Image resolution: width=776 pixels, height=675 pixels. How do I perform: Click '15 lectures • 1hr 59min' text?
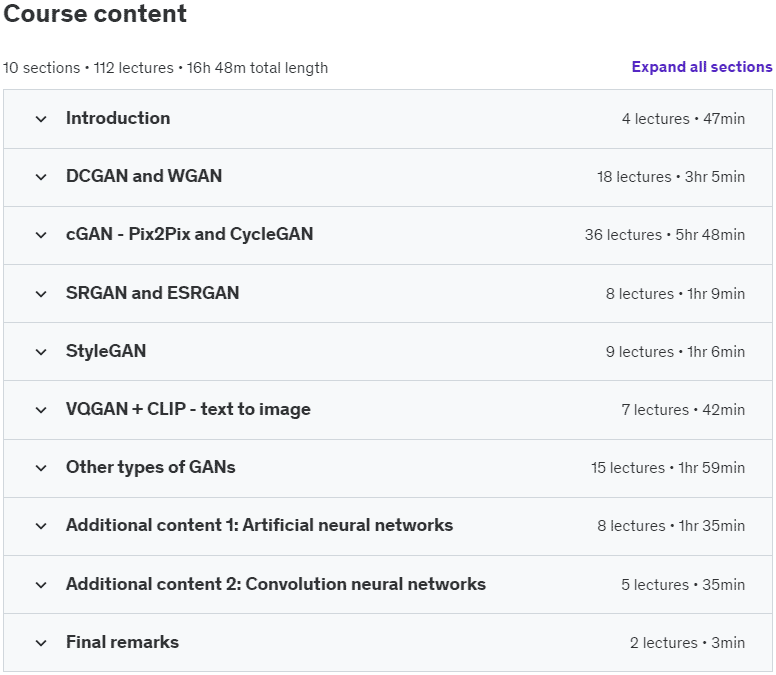click(668, 468)
